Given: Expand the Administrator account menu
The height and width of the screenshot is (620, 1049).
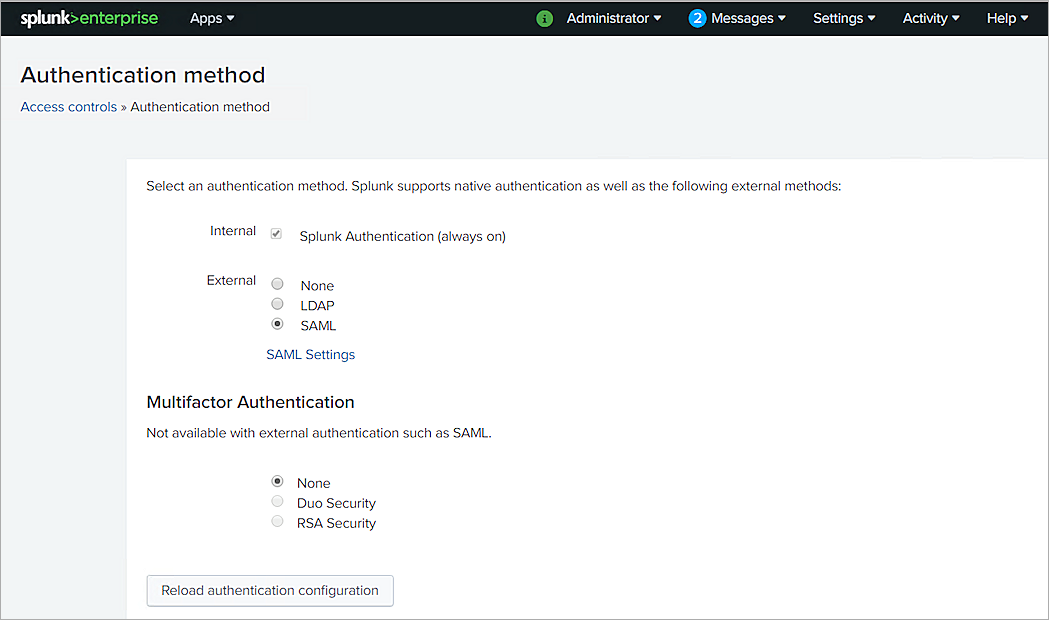Looking at the screenshot, I should coord(613,18).
